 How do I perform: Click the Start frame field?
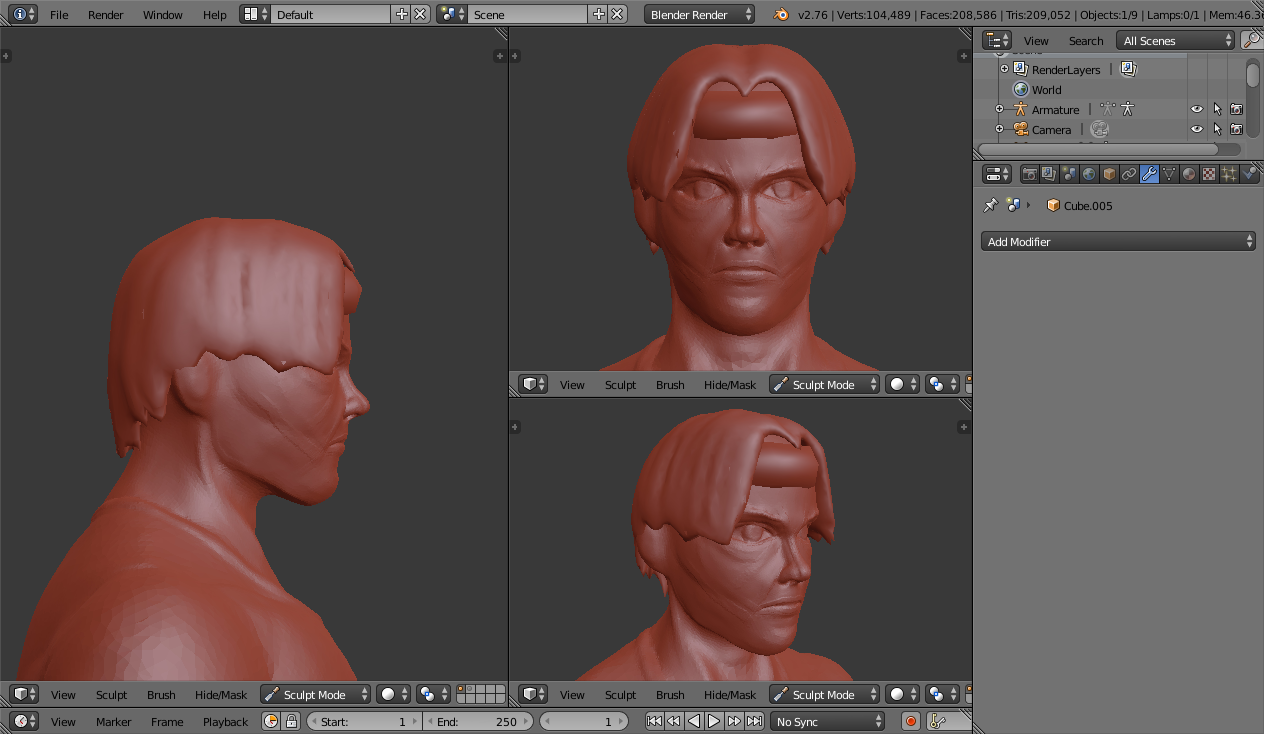(x=364, y=721)
